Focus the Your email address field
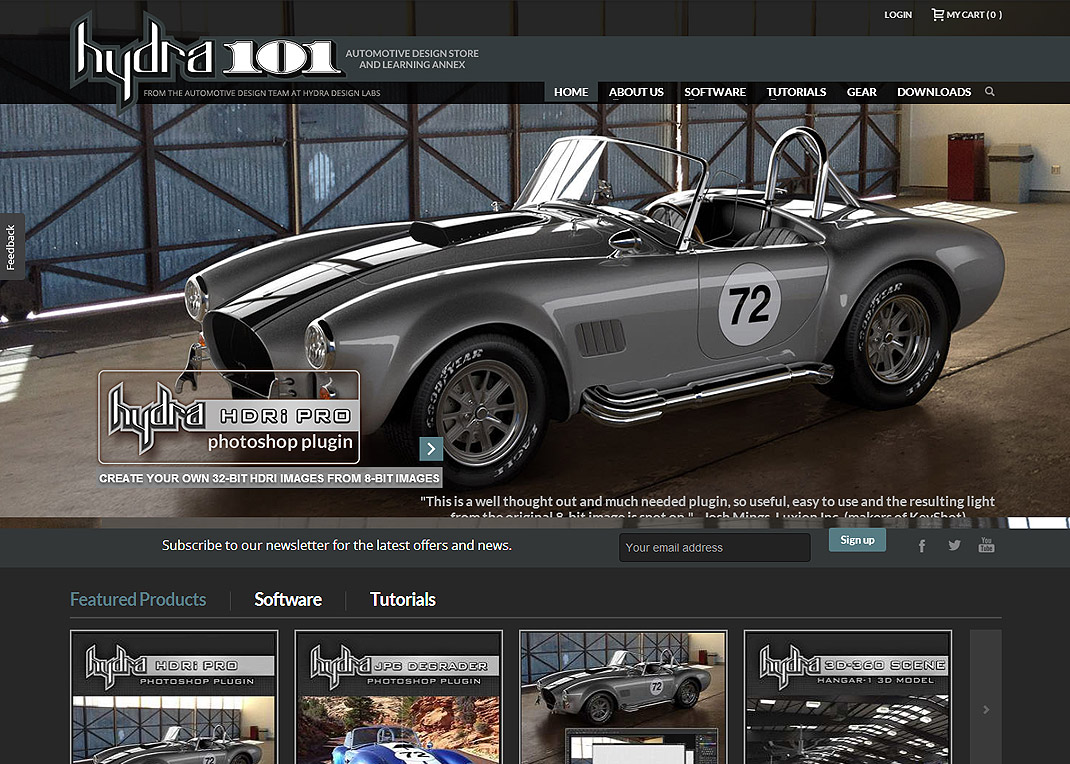The width and height of the screenshot is (1070, 764). [714, 547]
